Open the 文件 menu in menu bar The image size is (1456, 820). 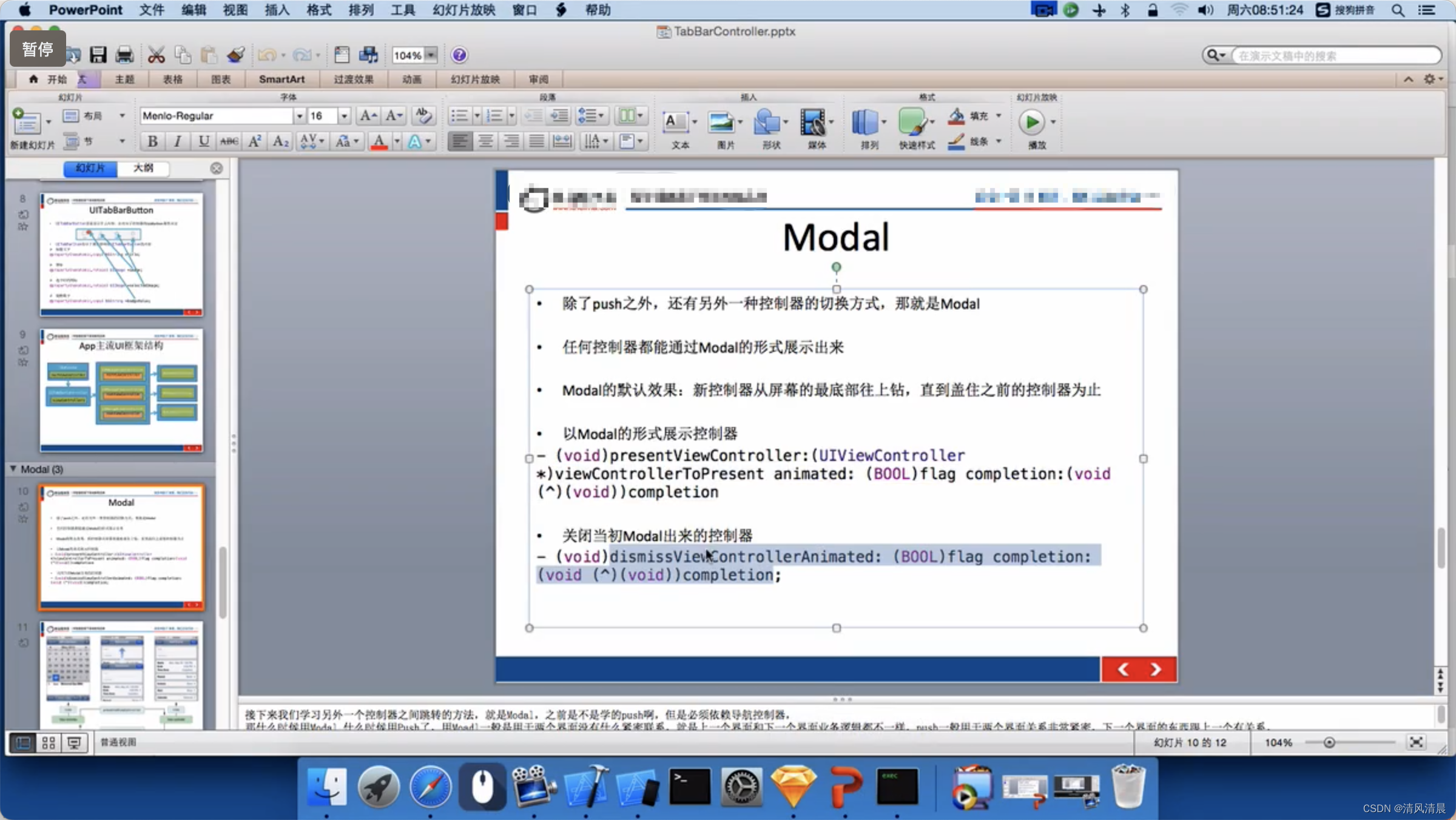pos(151,10)
